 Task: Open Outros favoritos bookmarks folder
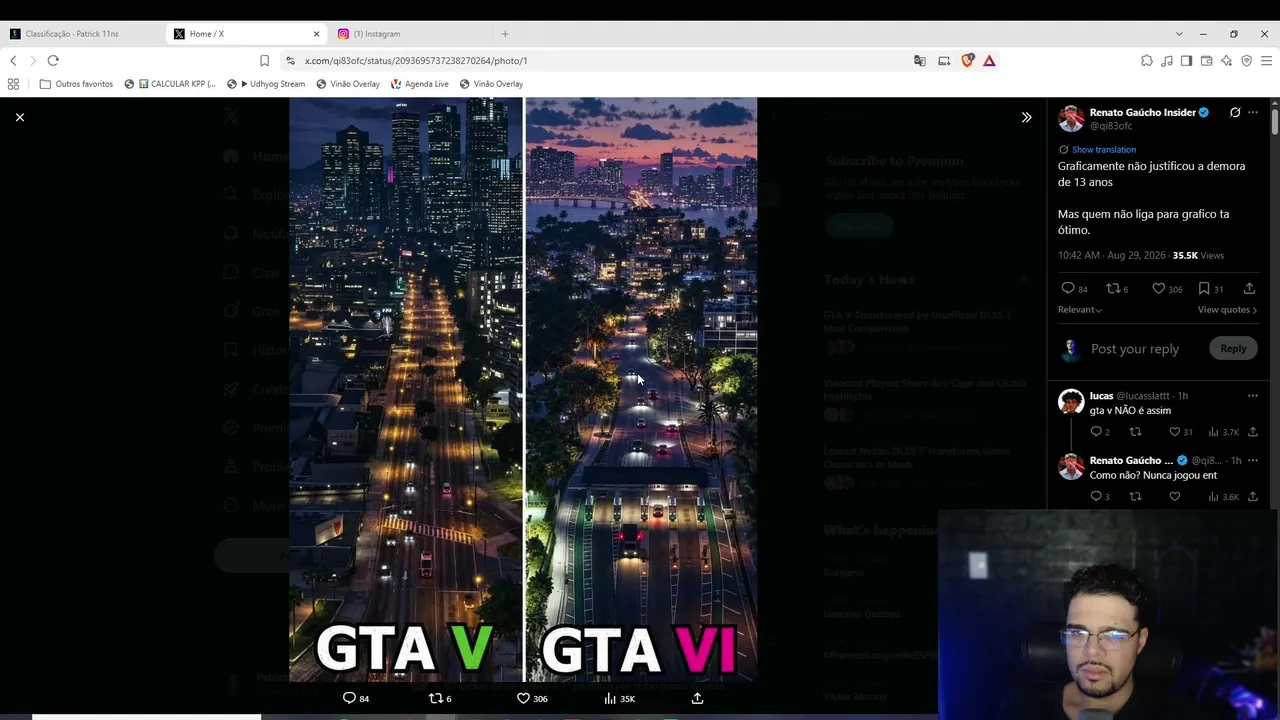click(76, 84)
